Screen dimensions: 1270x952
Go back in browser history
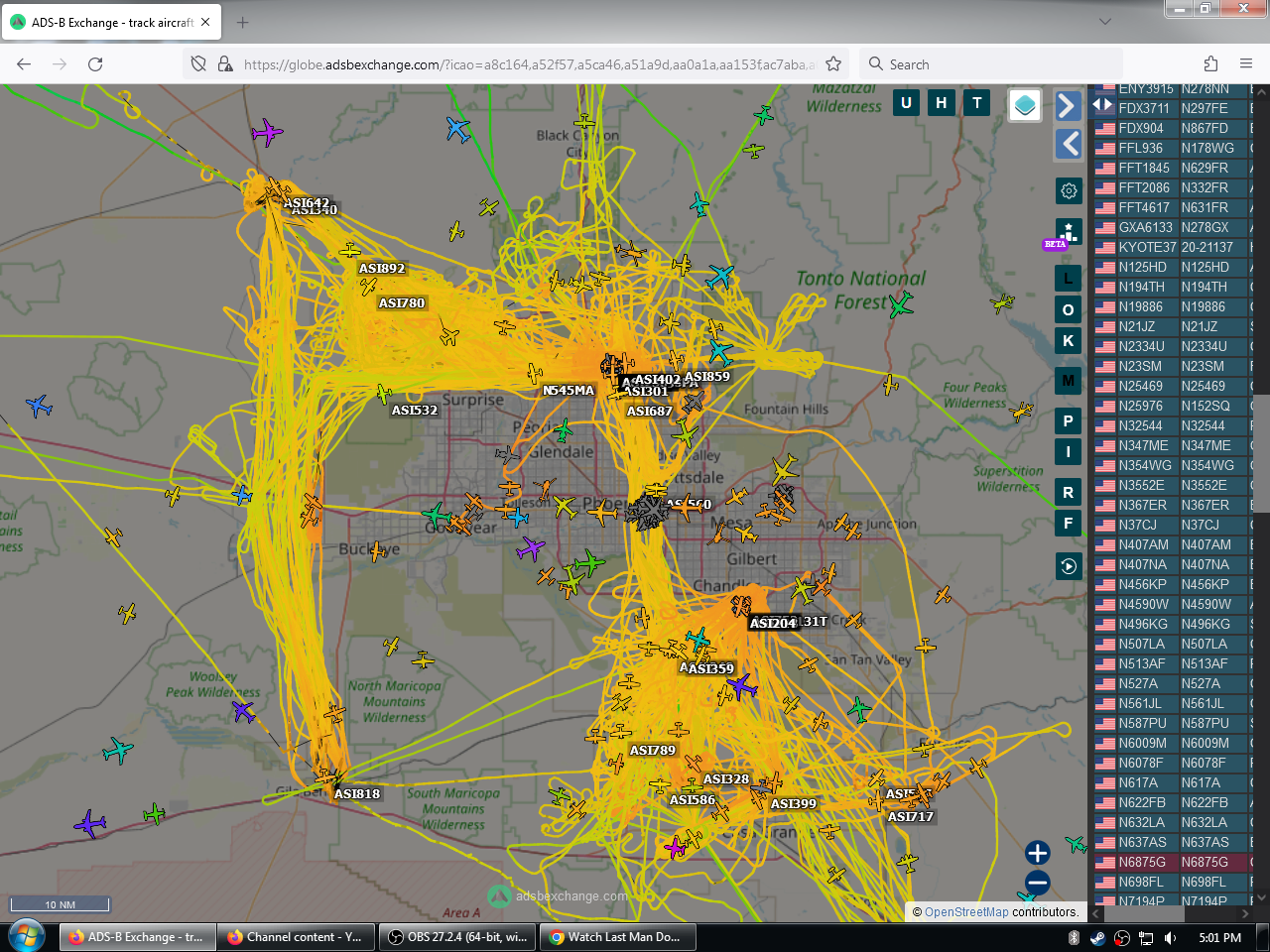24,63
